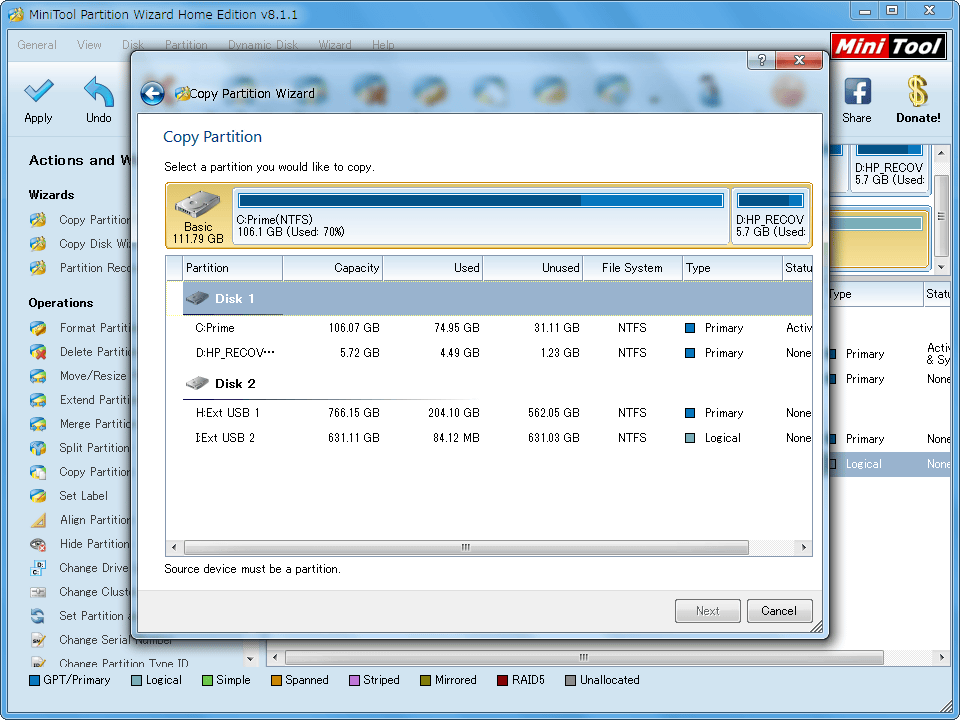Image resolution: width=960 pixels, height=720 pixels.
Task: Select the Format Partition operation icon
Action: click(x=38, y=328)
